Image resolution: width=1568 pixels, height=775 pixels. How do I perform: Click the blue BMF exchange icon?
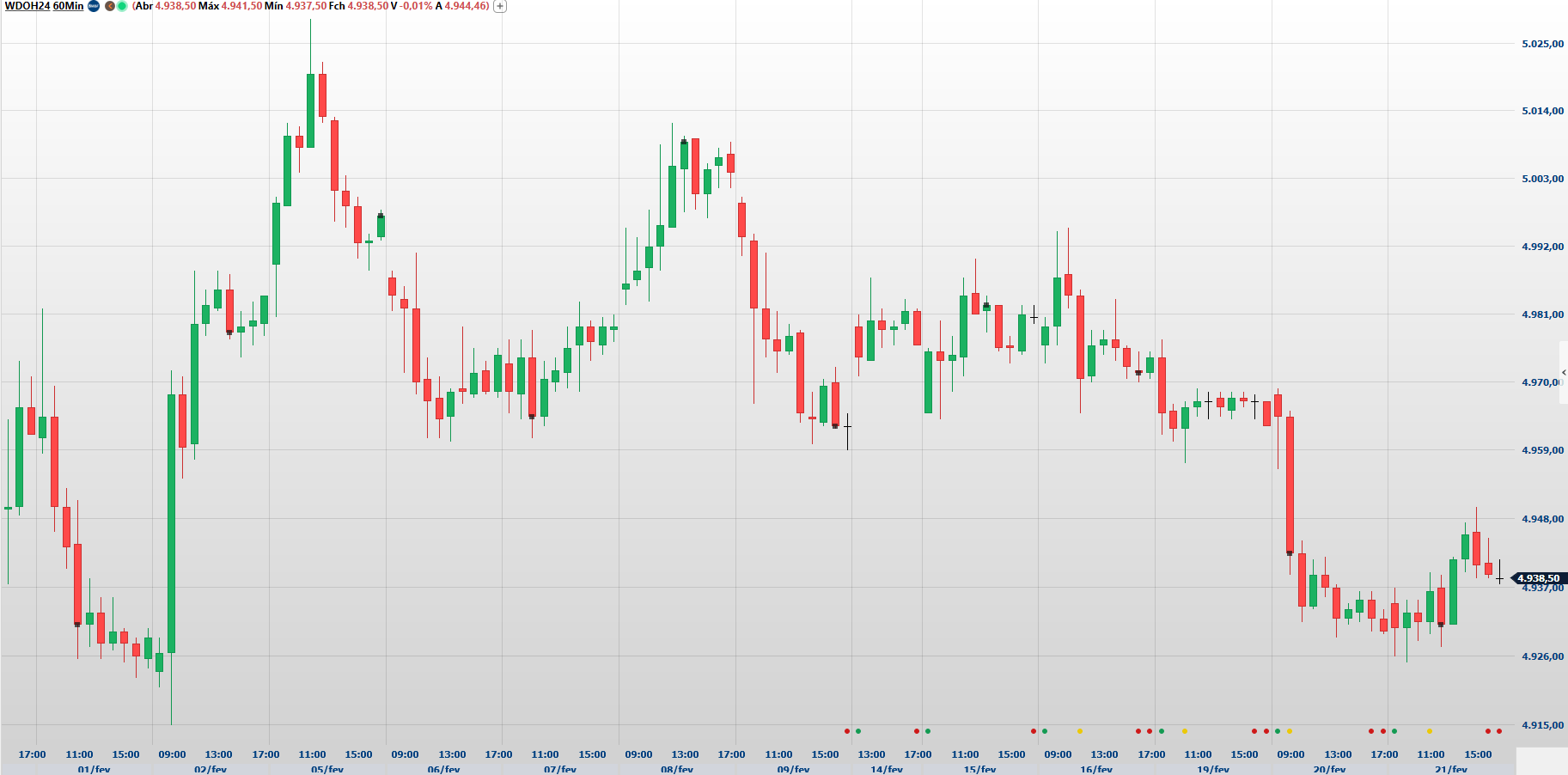94,6
